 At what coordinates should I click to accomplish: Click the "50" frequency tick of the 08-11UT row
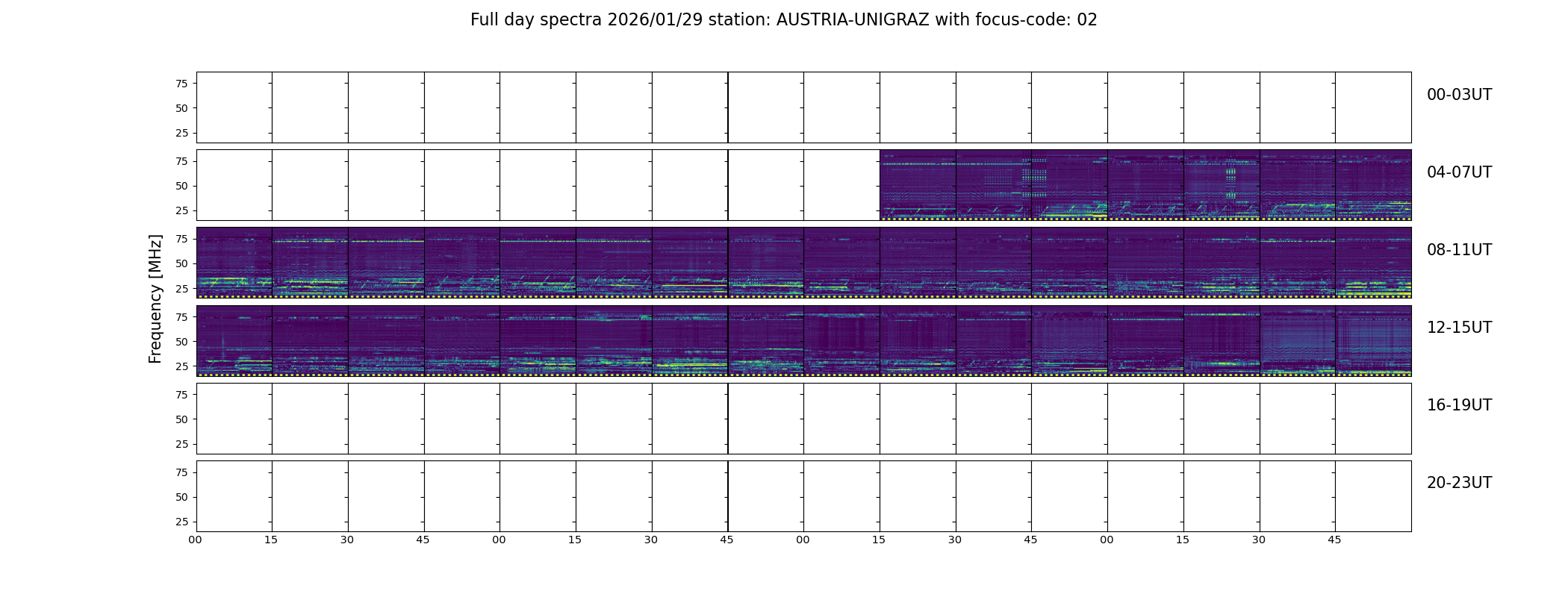181,263
